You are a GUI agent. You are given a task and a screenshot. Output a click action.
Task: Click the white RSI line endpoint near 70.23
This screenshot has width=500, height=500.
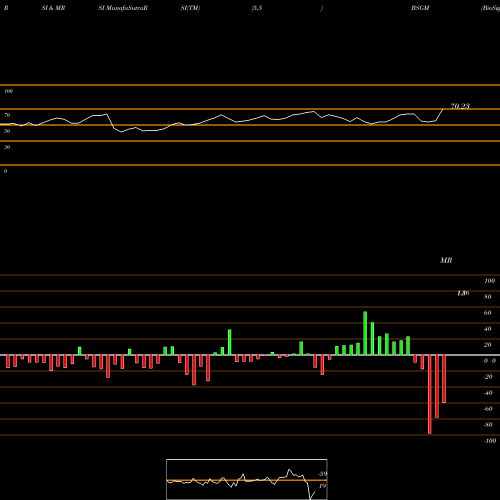[x=443, y=109]
